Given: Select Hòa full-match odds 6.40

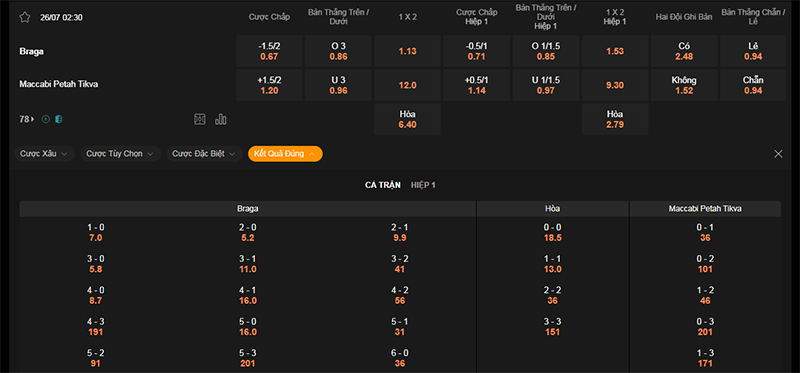Looking at the screenshot, I should [407, 119].
